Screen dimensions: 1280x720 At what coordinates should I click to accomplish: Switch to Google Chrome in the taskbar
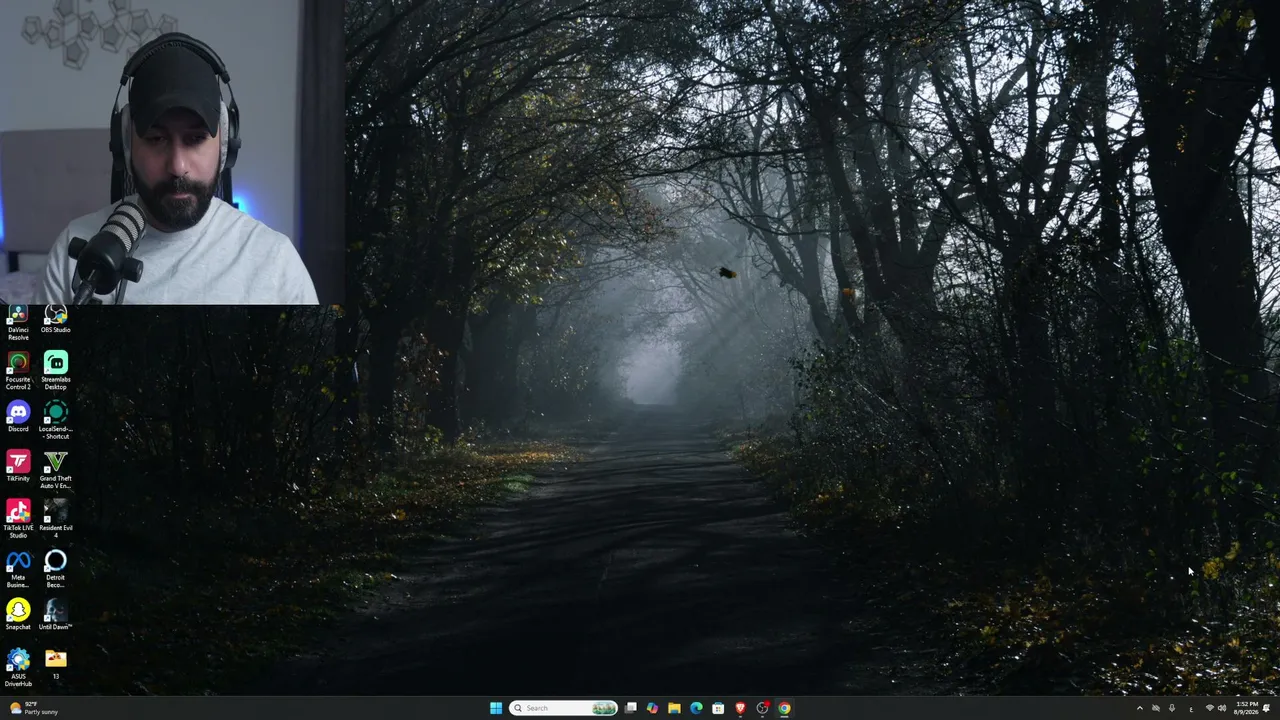tap(784, 708)
